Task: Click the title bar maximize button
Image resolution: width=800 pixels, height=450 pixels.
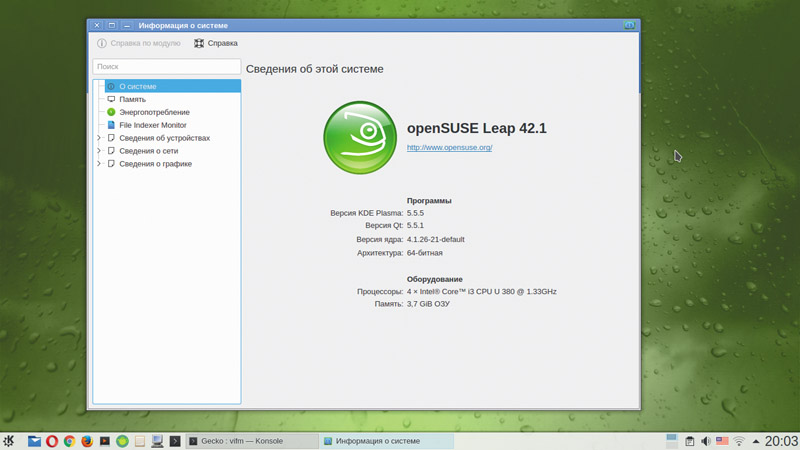Action: coord(111,25)
